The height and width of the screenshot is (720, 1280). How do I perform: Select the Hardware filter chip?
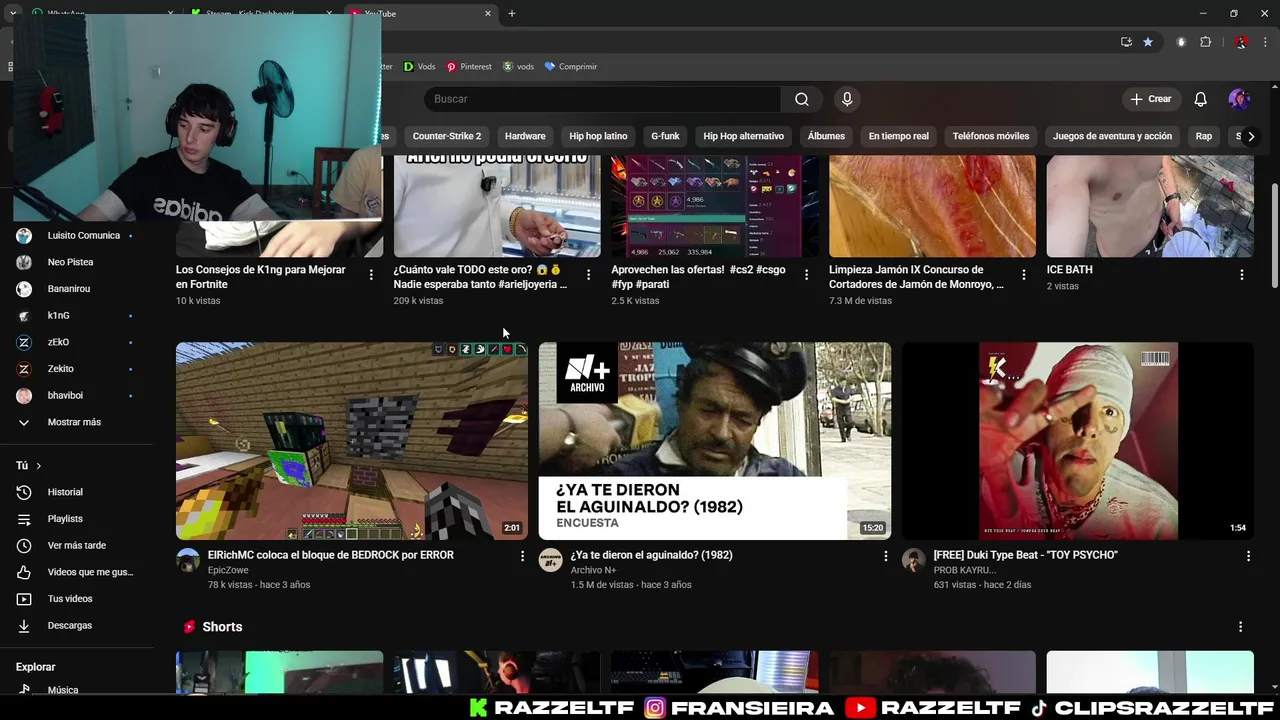coord(525,136)
